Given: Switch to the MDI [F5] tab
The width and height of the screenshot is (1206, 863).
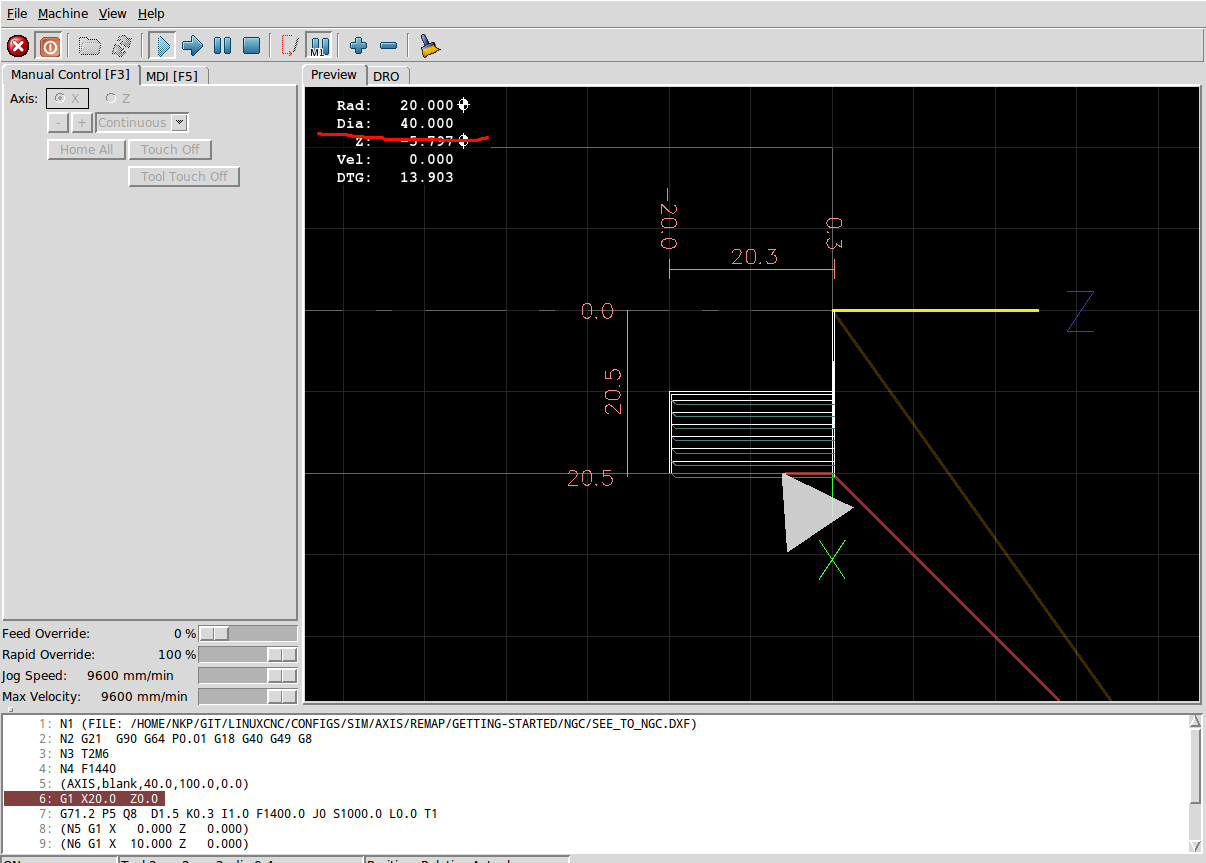Looking at the screenshot, I should point(172,76).
